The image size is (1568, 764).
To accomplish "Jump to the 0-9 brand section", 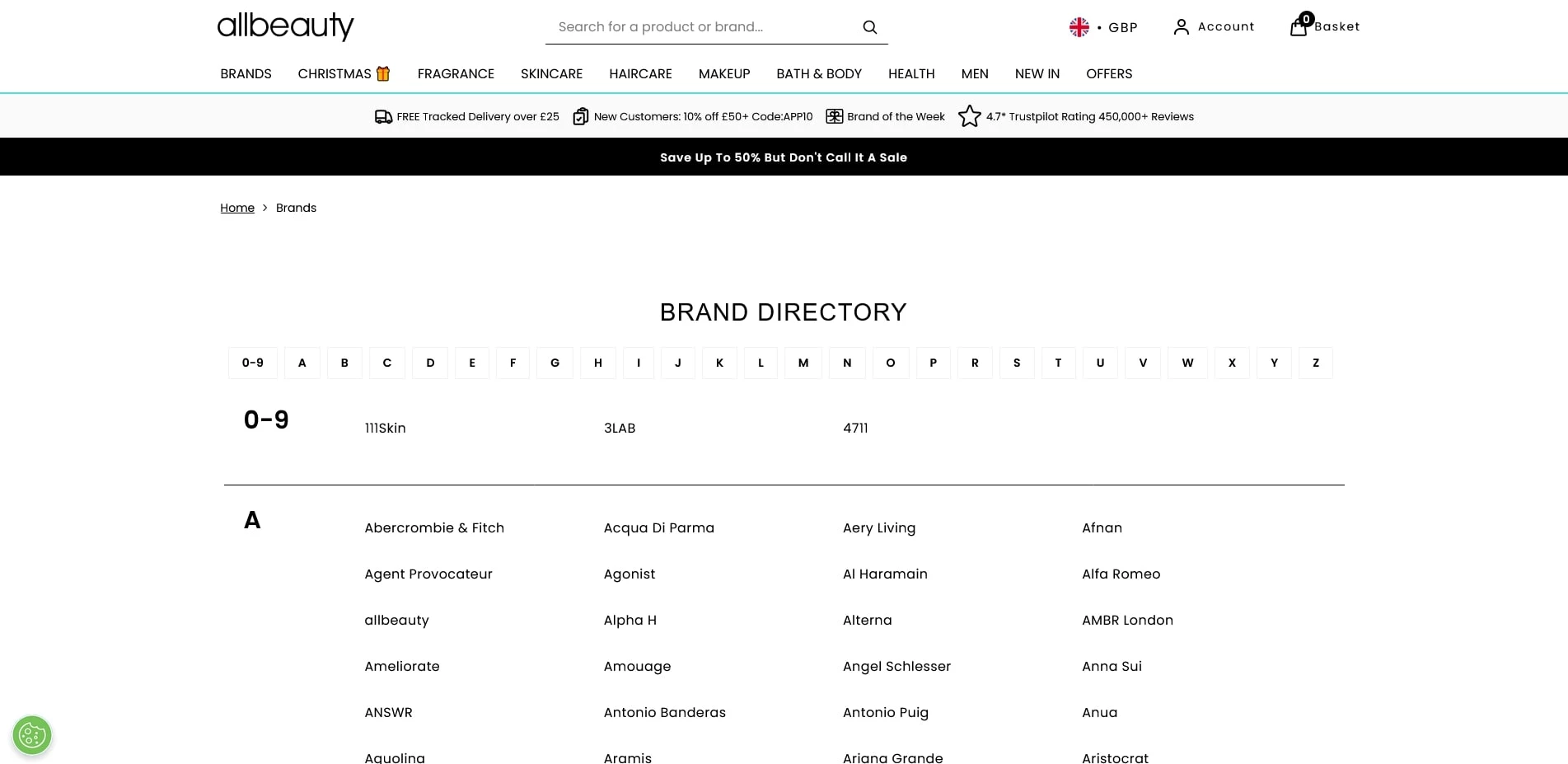I will (253, 363).
